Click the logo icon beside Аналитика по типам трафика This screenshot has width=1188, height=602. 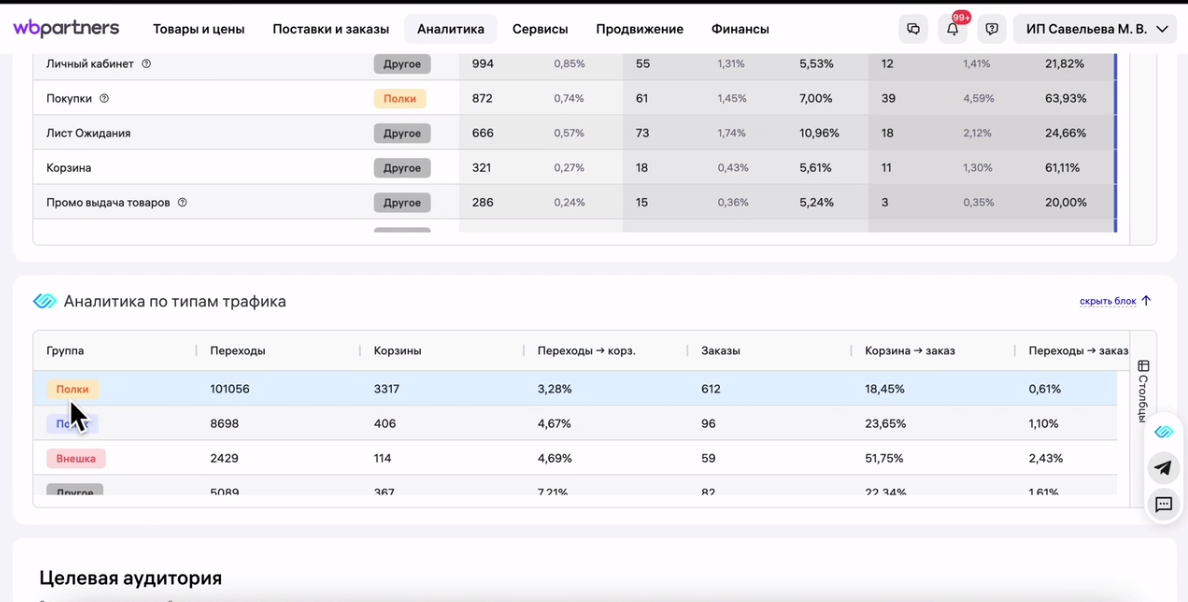point(45,301)
